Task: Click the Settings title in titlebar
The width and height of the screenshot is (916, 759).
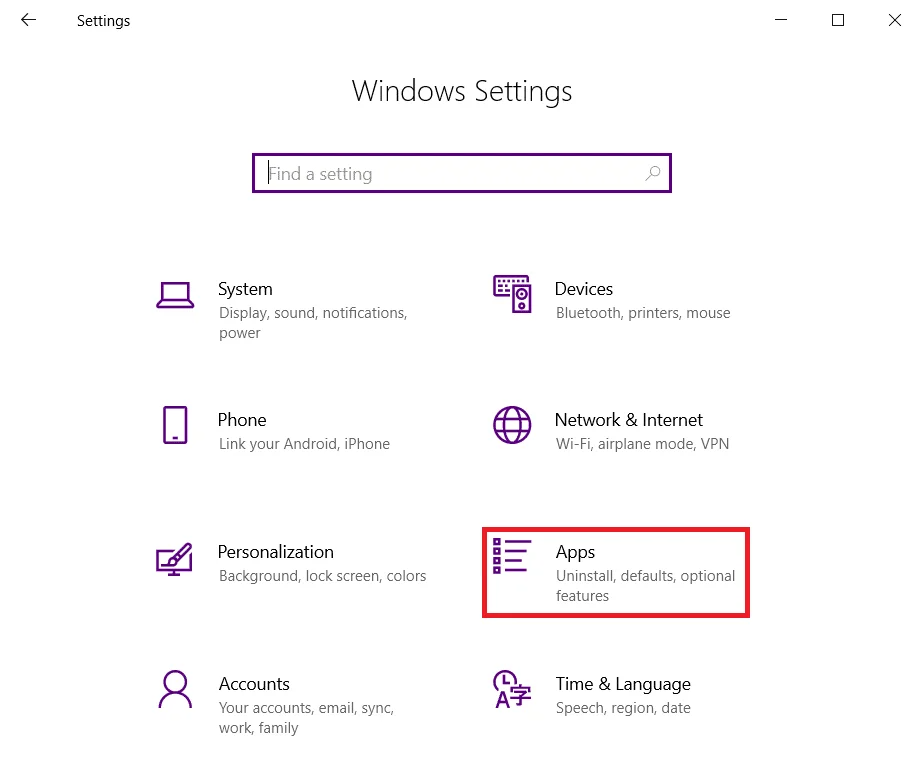Action: 103,20
